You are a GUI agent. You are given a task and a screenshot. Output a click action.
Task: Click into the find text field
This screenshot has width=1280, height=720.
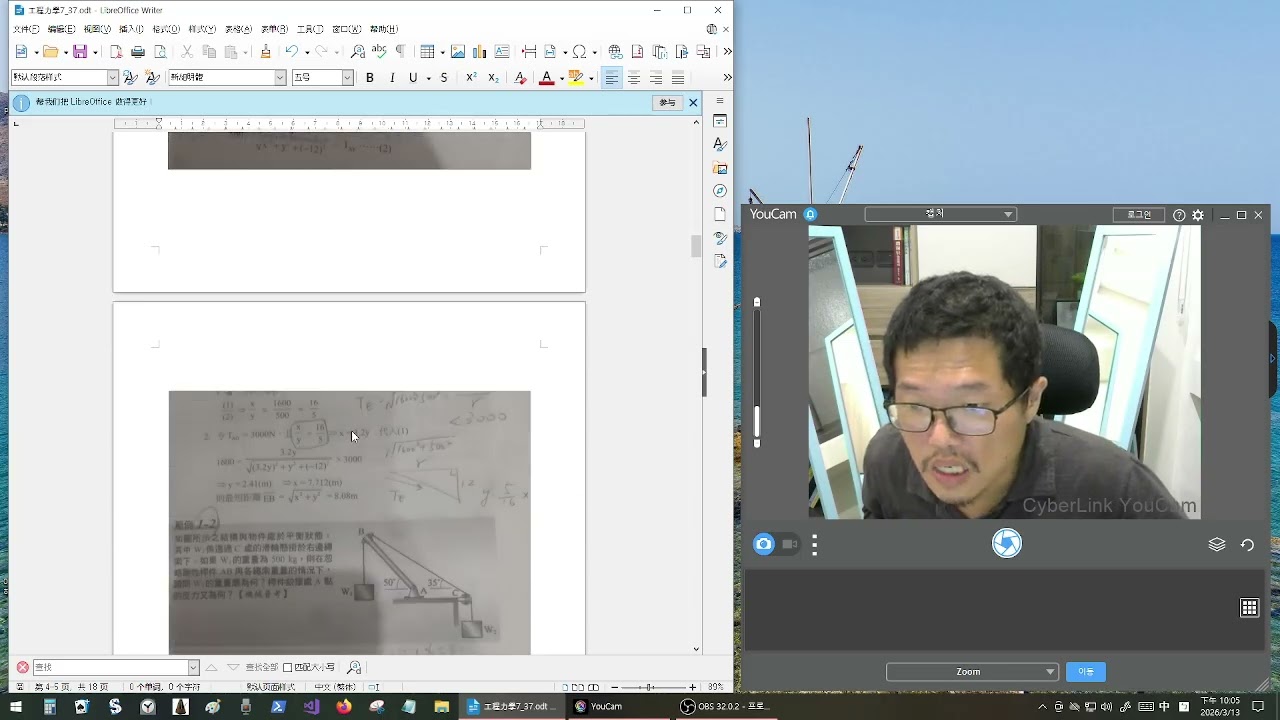[x=110, y=667]
